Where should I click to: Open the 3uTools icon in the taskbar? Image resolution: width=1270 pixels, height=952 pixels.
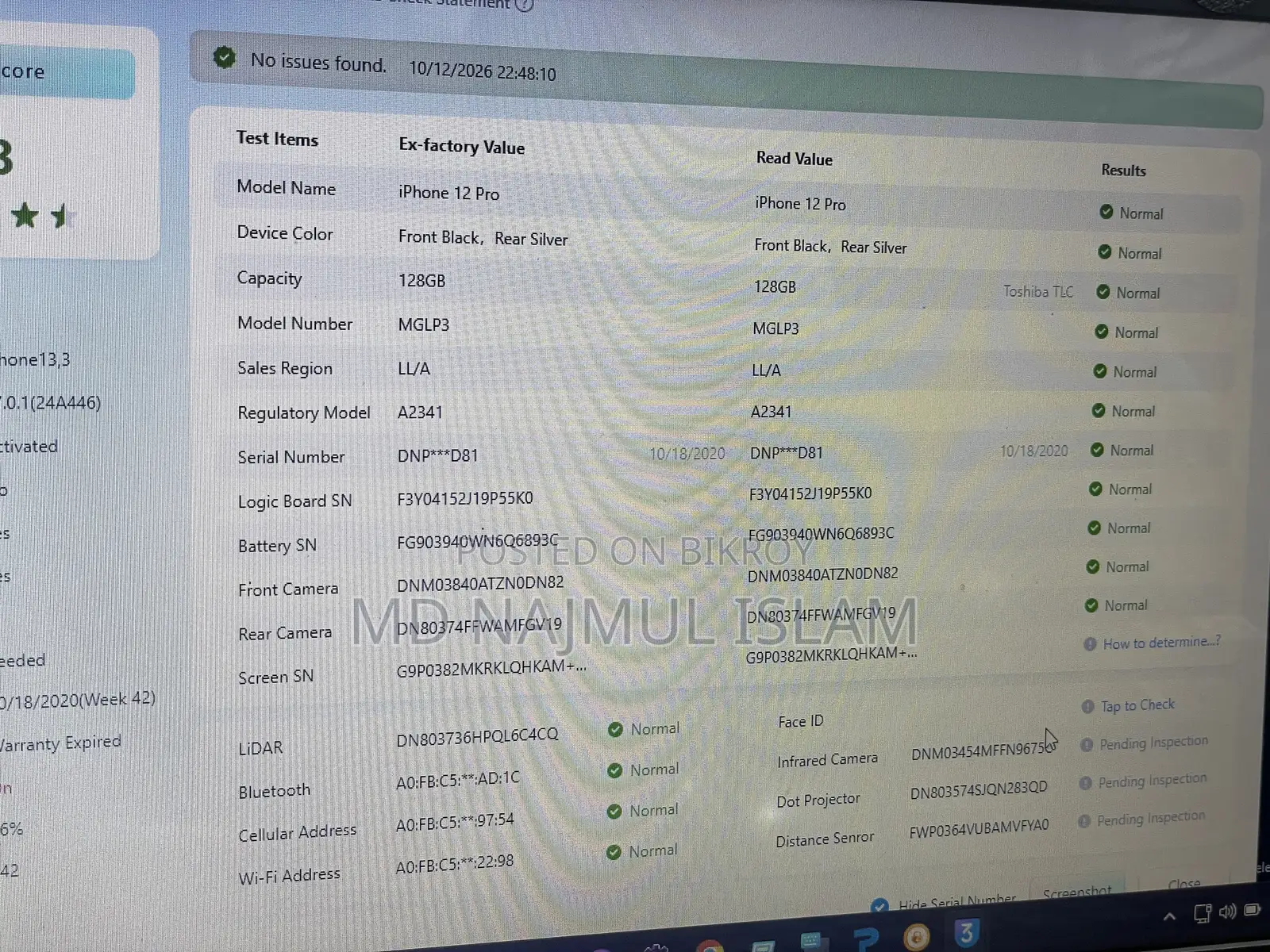[x=966, y=934]
